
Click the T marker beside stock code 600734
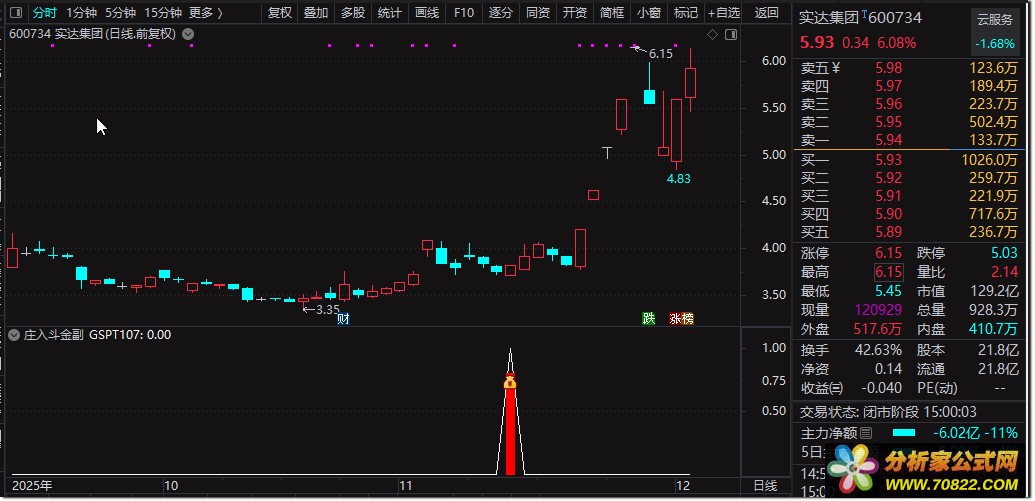pos(864,13)
